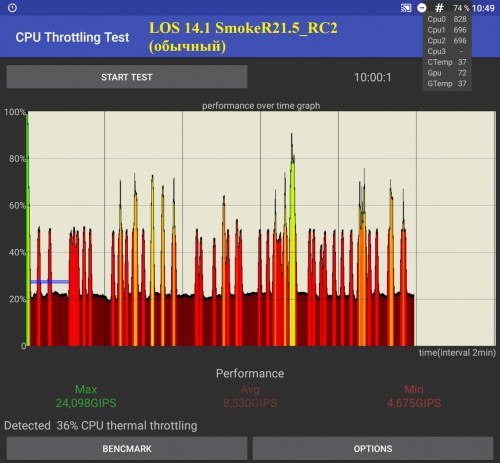
Task: Tap the 74 % battery indicator
Action: click(x=461, y=8)
